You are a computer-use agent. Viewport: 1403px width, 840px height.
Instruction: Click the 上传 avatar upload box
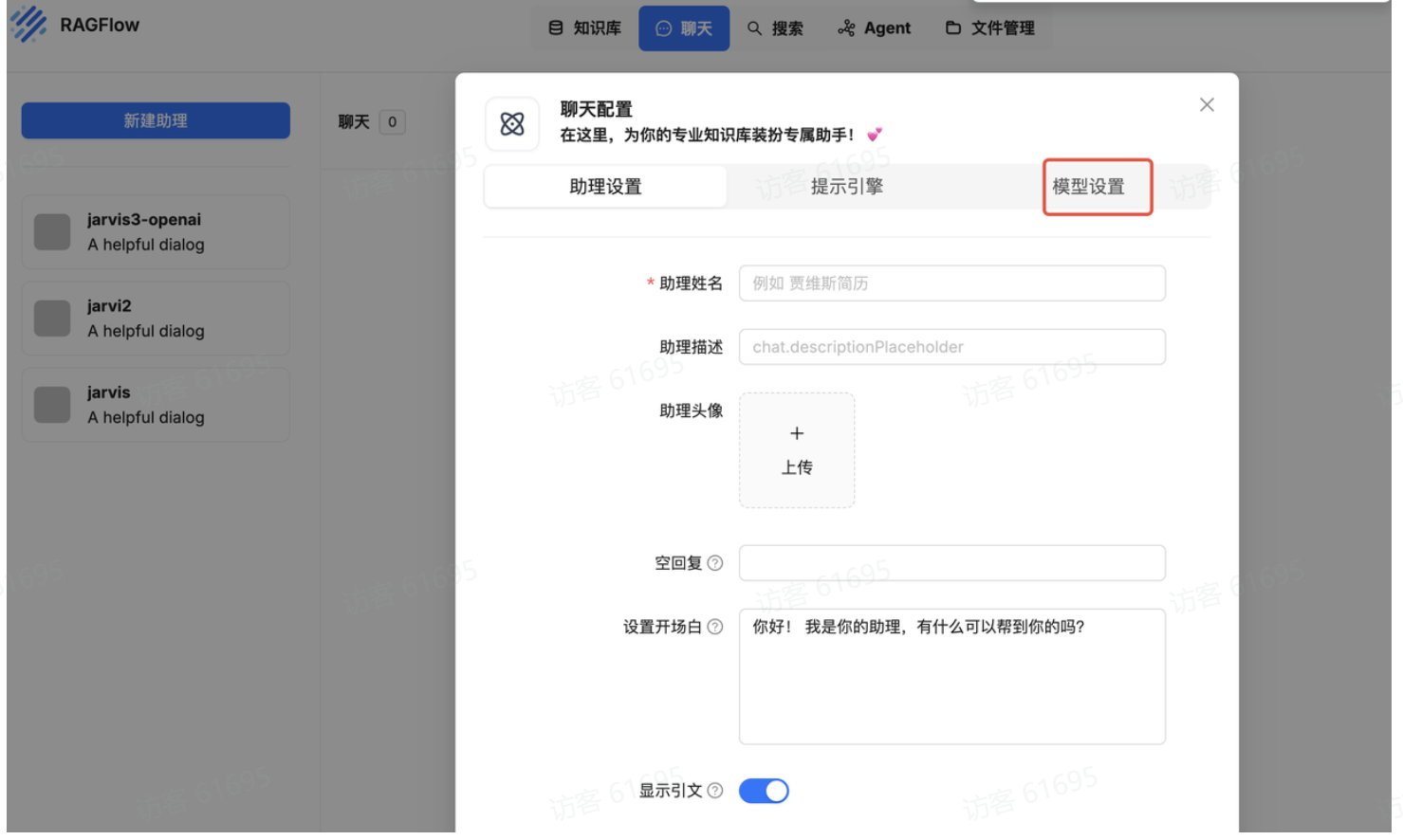click(x=797, y=450)
